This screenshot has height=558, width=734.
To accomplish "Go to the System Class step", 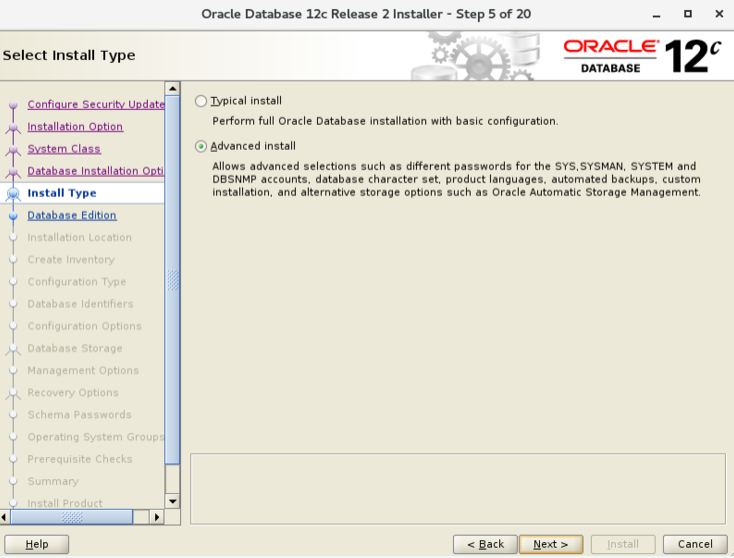I will click(64, 149).
